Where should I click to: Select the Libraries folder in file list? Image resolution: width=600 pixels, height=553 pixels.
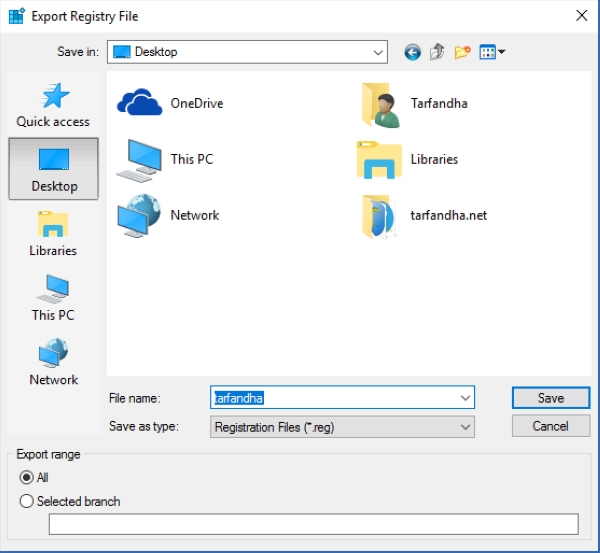click(x=408, y=159)
